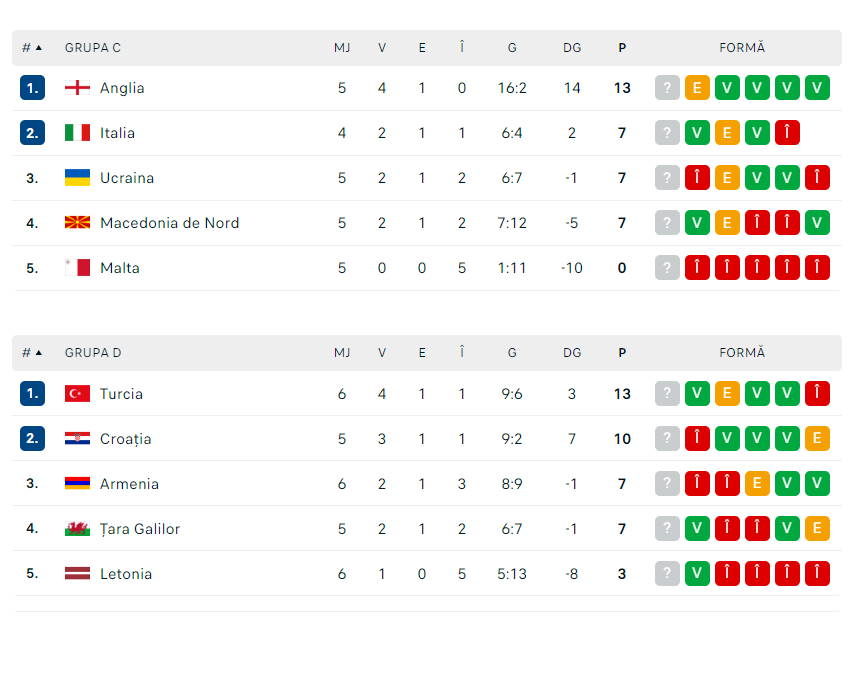Viewport: 856px width, 676px height.
Task: Open Anglia's team page
Action: click(122, 87)
